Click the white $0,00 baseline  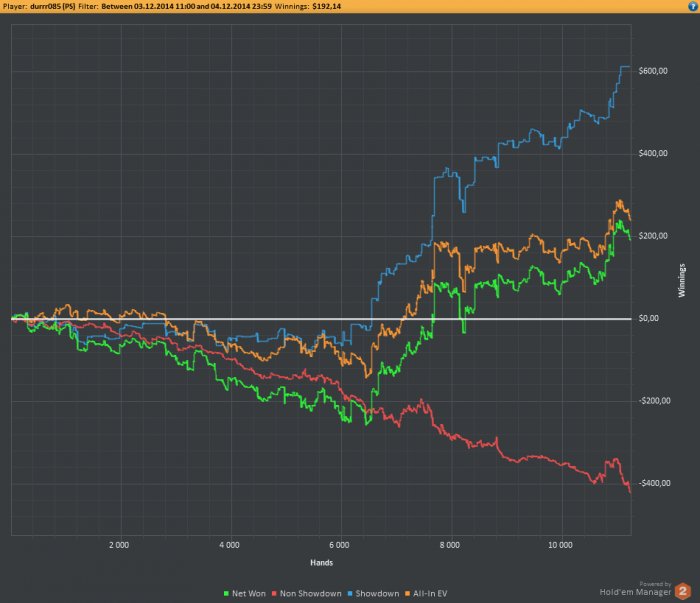(x=321, y=319)
